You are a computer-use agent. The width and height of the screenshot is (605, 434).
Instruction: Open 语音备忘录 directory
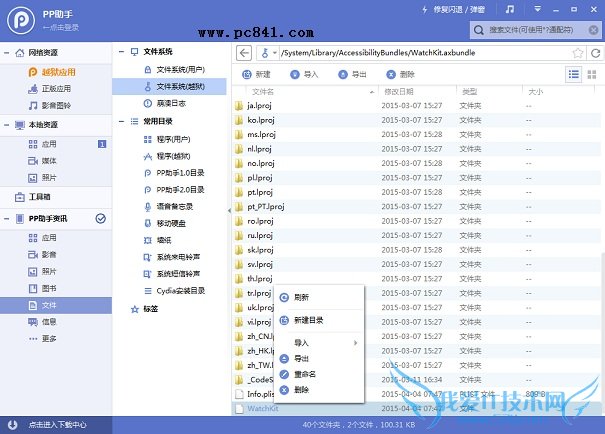click(169, 207)
